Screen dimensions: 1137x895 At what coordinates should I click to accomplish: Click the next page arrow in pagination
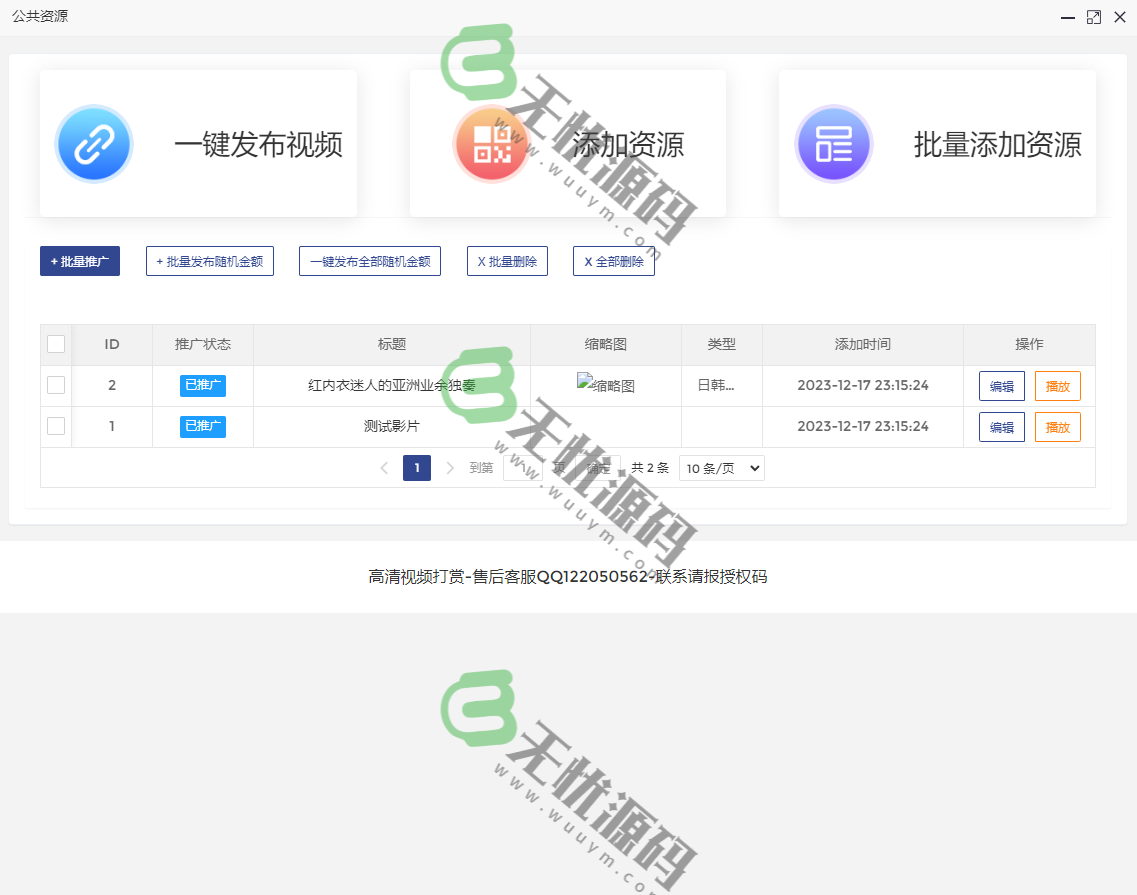[452, 467]
